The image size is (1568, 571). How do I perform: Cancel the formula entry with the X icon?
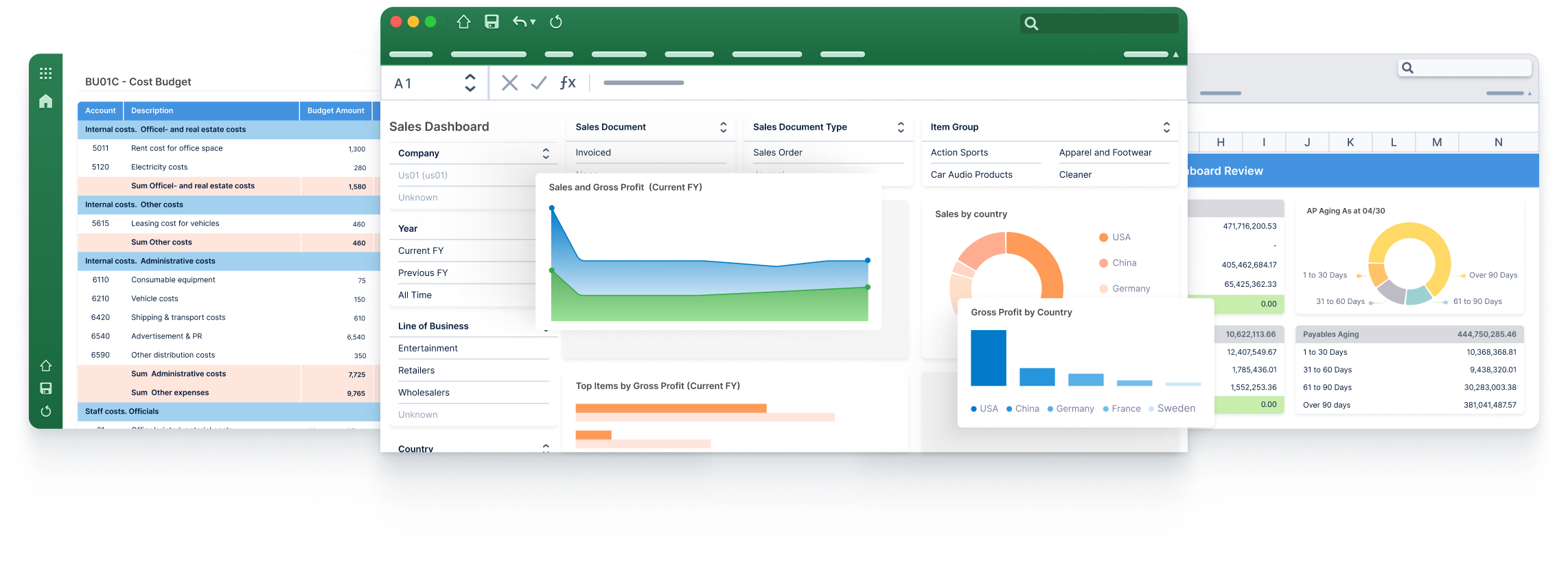(x=509, y=83)
